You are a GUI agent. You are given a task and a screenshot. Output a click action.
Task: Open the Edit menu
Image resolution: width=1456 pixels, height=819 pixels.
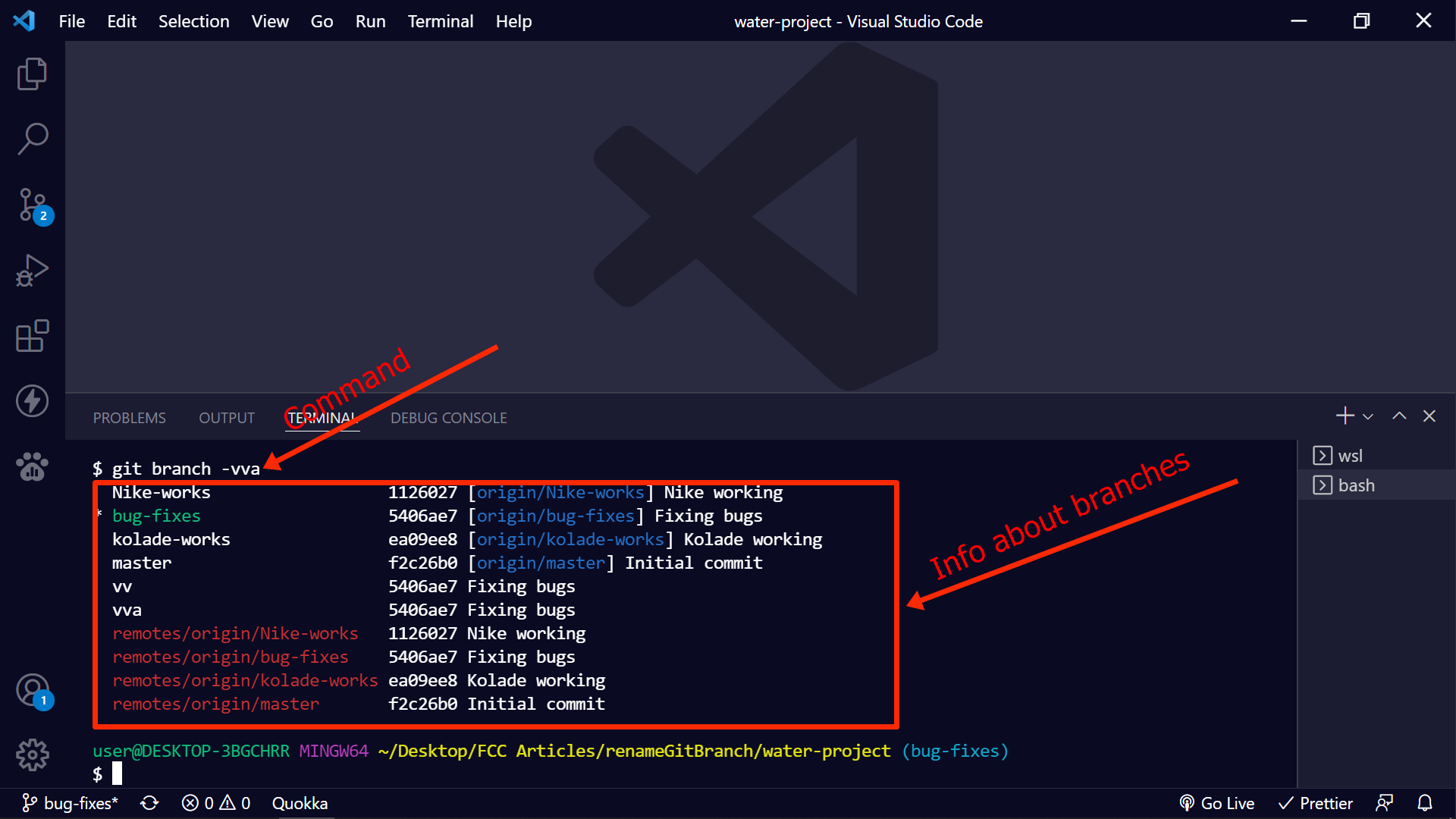[121, 21]
